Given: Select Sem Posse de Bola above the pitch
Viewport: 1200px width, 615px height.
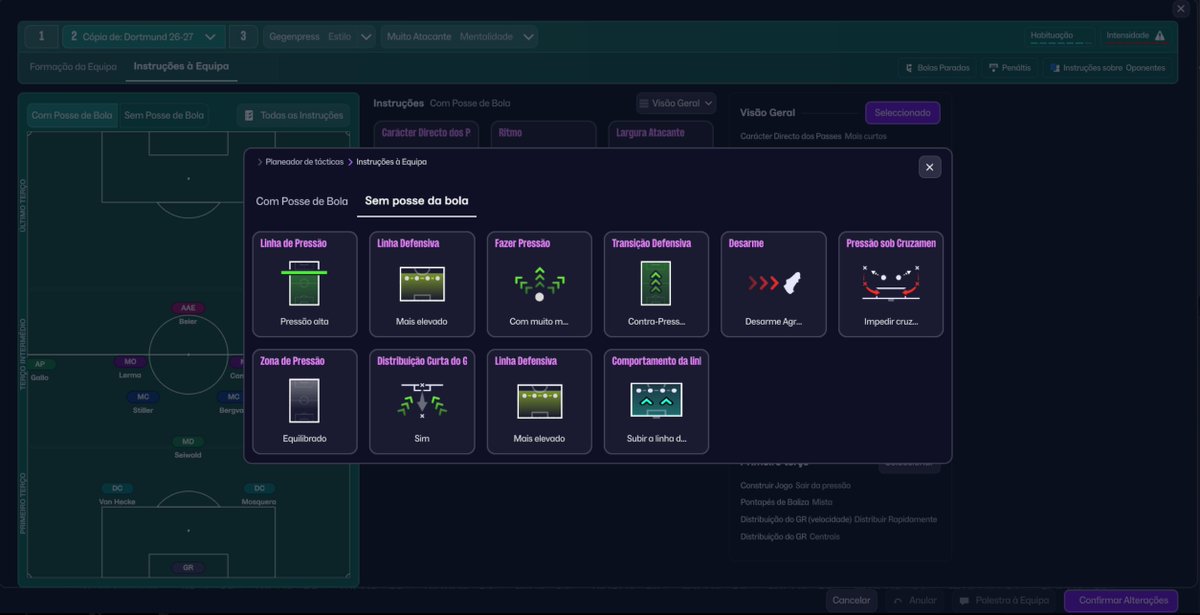Looking at the screenshot, I should tap(164, 115).
